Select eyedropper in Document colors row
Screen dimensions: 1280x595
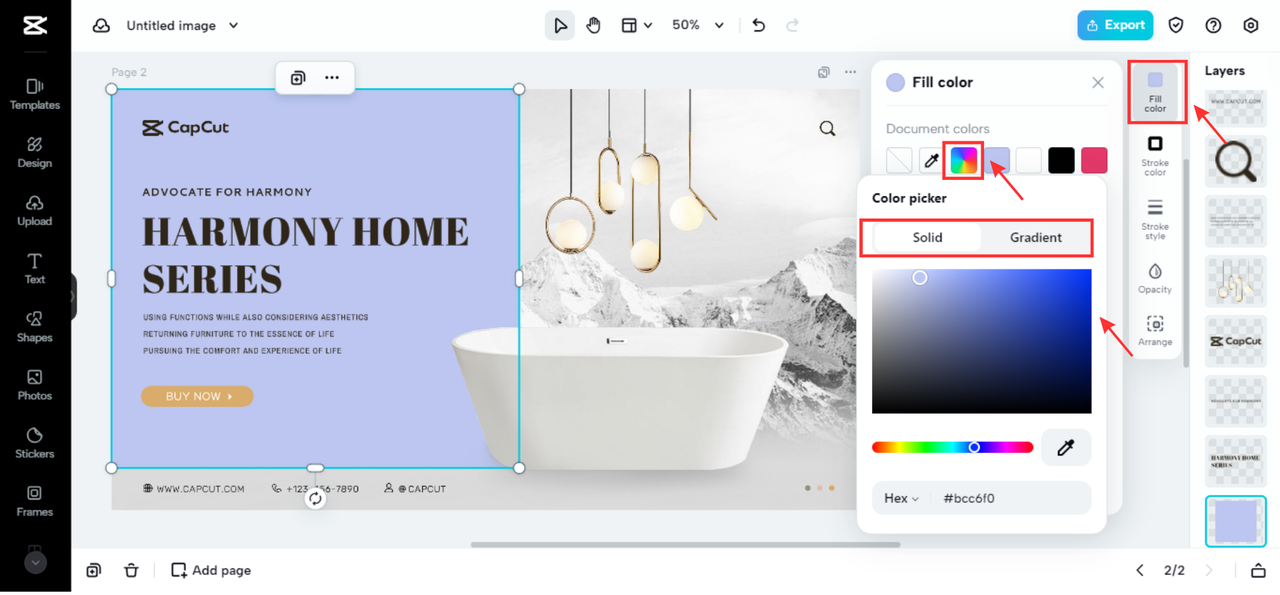931,160
